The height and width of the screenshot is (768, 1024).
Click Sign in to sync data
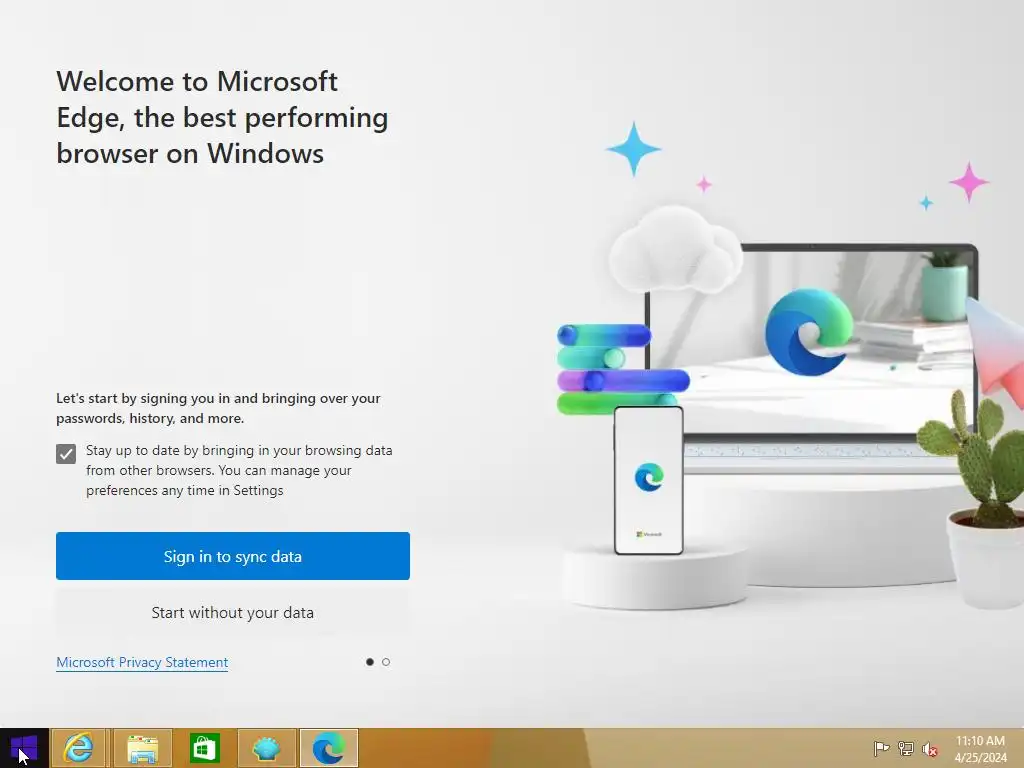tap(232, 556)
